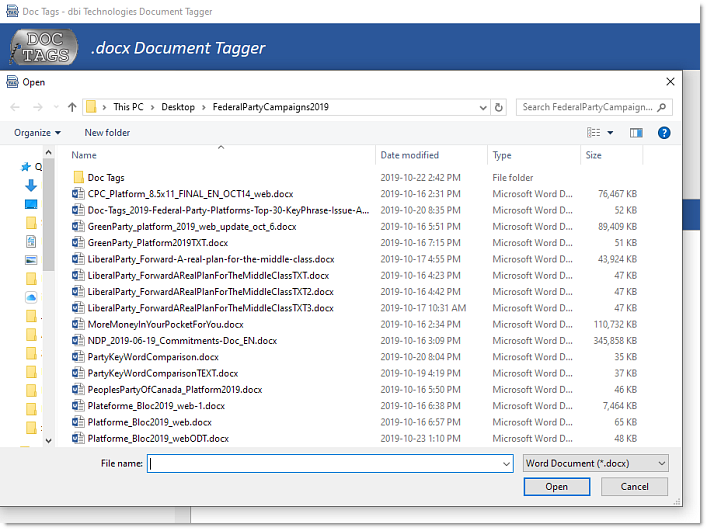Toggle the preview pane
This screenshot has height=529, width=706.
click(x=636, y=133)
